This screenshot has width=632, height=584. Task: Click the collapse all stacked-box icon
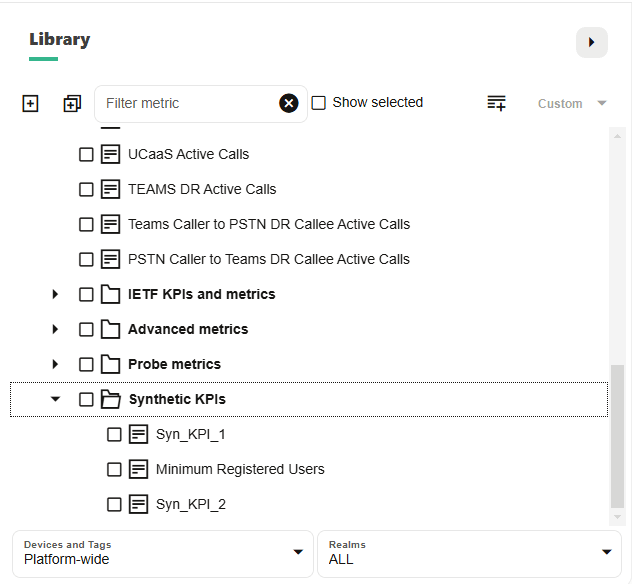pyautogui.click(x=71, y=103)
